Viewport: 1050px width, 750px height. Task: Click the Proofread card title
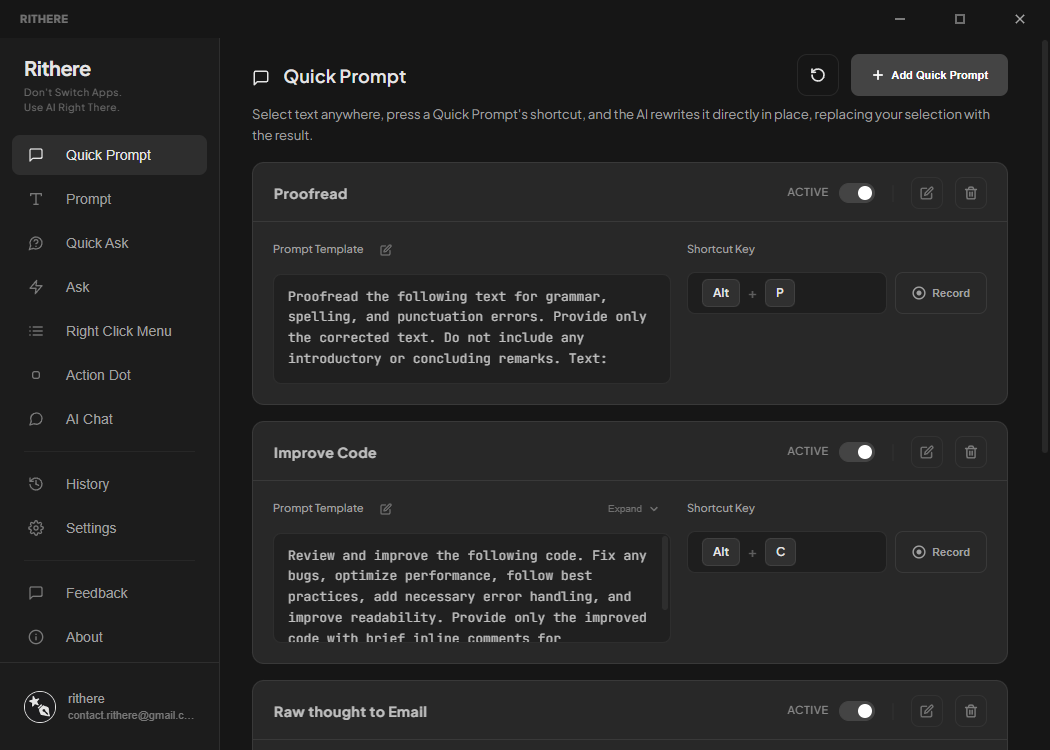point(311,194)
